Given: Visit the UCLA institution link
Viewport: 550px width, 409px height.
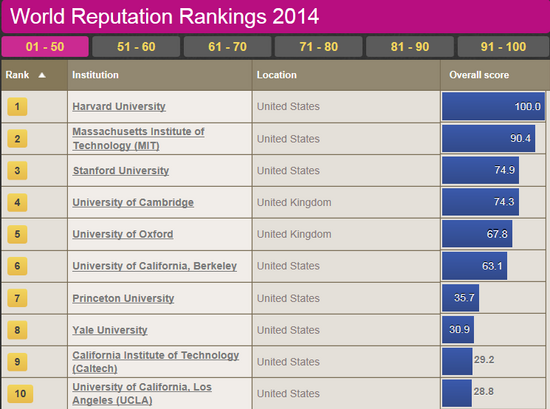Looking at the screenshot, I should pos(142,394).
